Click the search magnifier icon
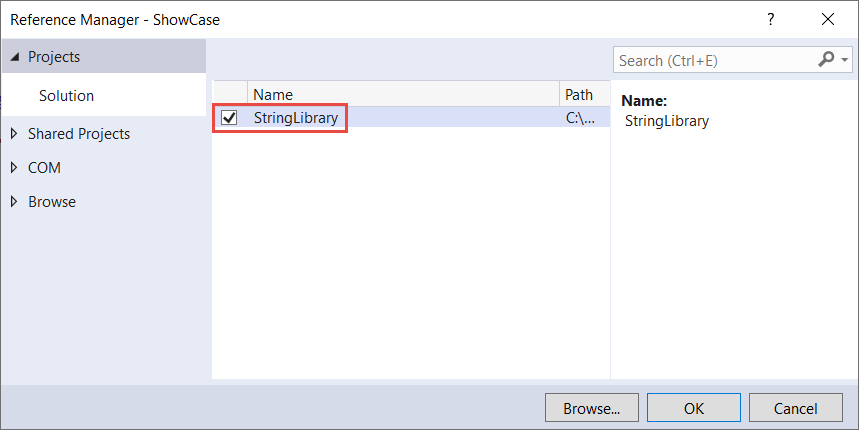 click(x=826, y=60)
